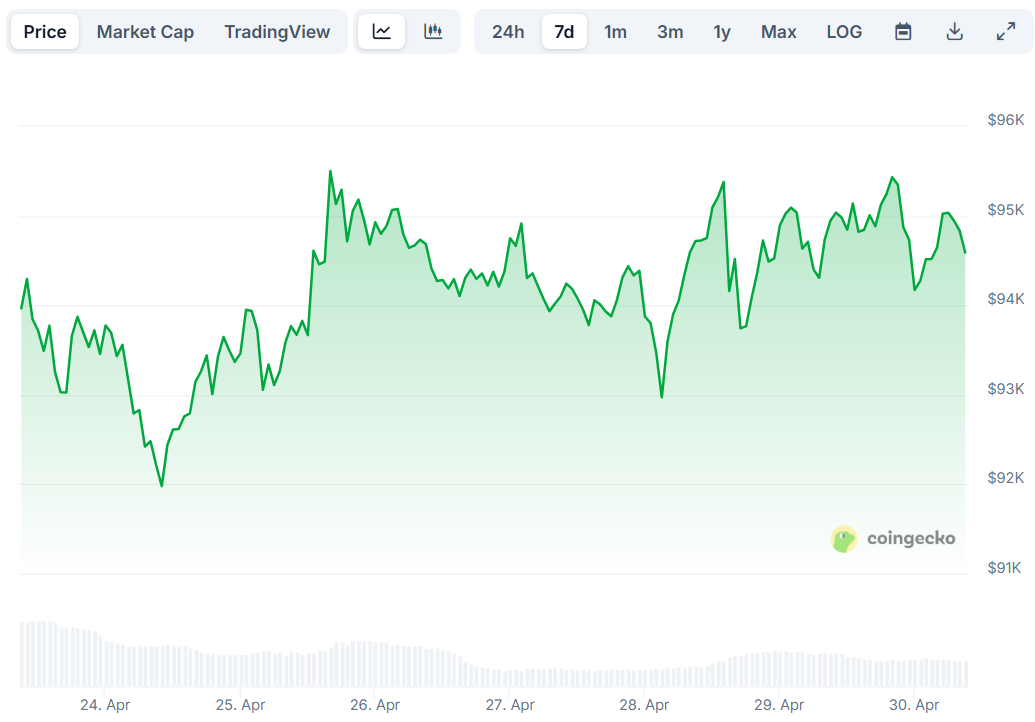This screenshot has height=722, width=1035.
Task: Toggle the LOG scale
Action: (x=844, y=32)
